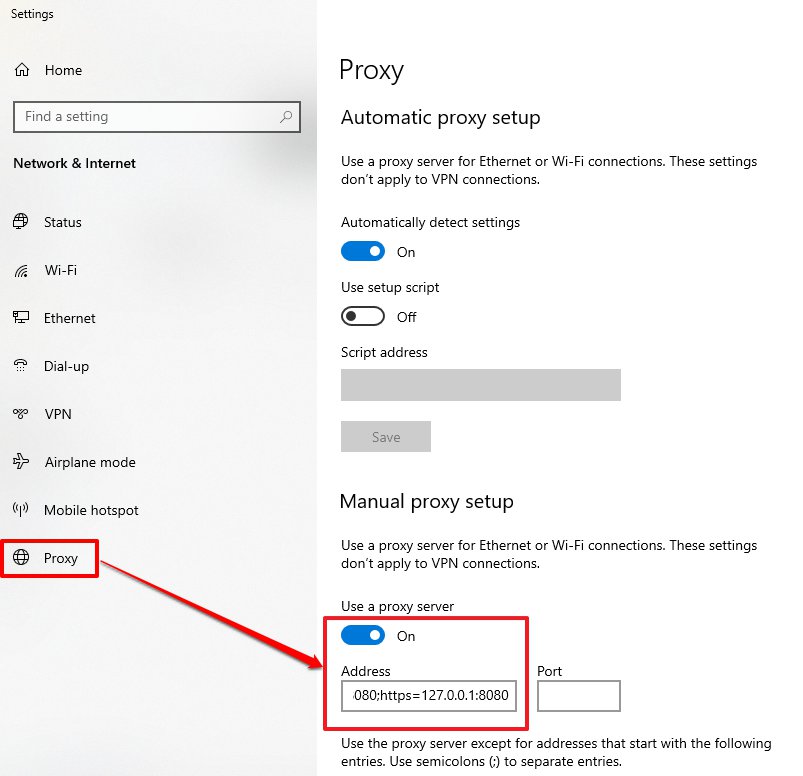
Task: Click the proxy Address text field
Action: click(x=429, y=696)
